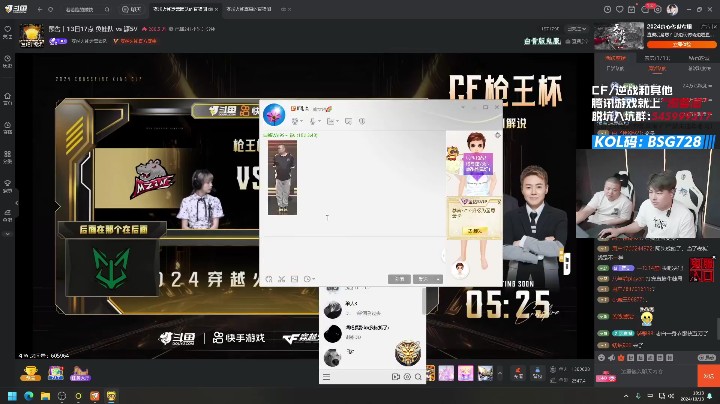
Task: Click the streamer avatar with golden trophy
Action: (x=31, y=36)
